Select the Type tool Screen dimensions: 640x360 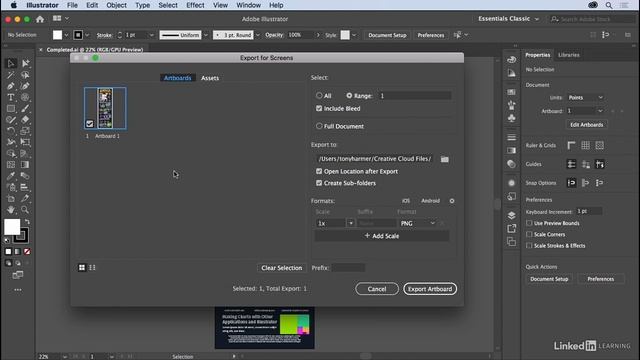(x=11, y=97)
